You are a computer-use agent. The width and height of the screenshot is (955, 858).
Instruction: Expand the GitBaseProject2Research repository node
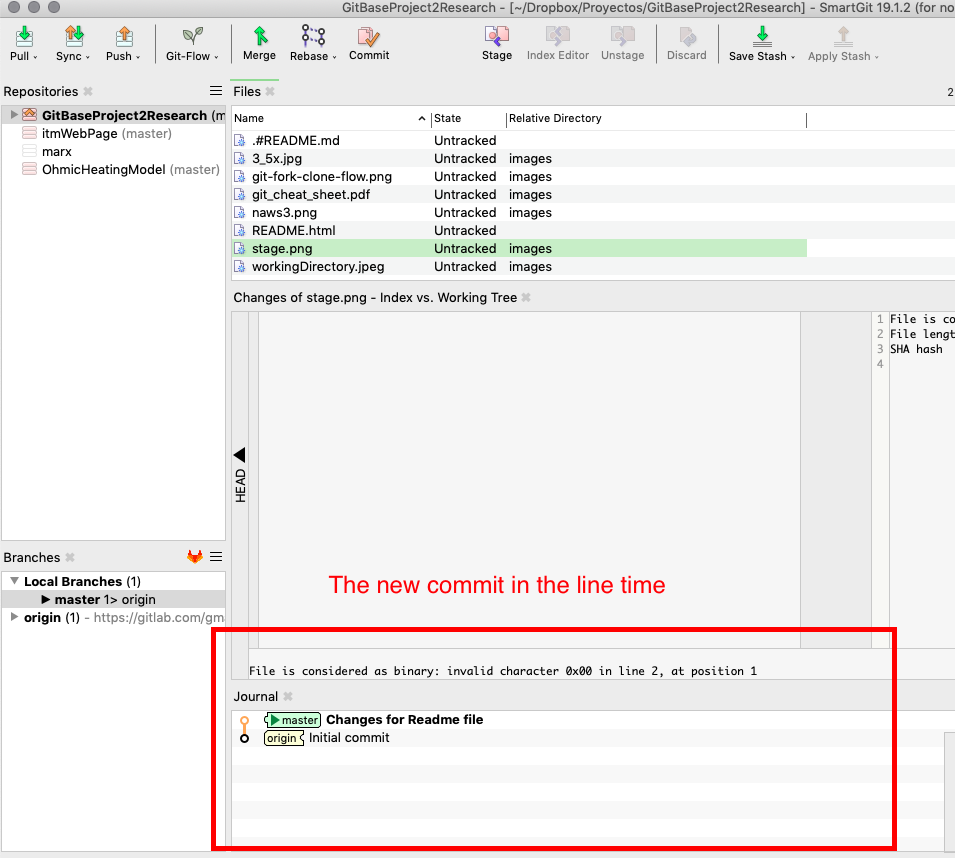(13, 115)
